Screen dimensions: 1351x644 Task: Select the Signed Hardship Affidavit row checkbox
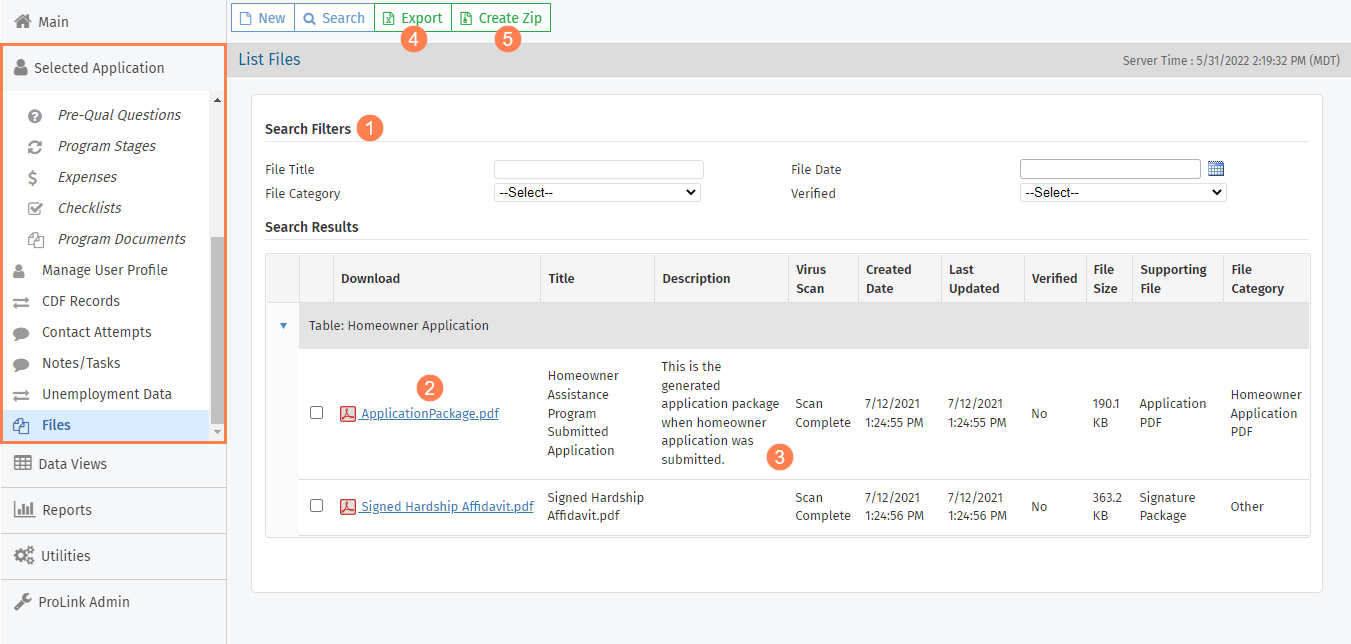(x=316, y=506)
